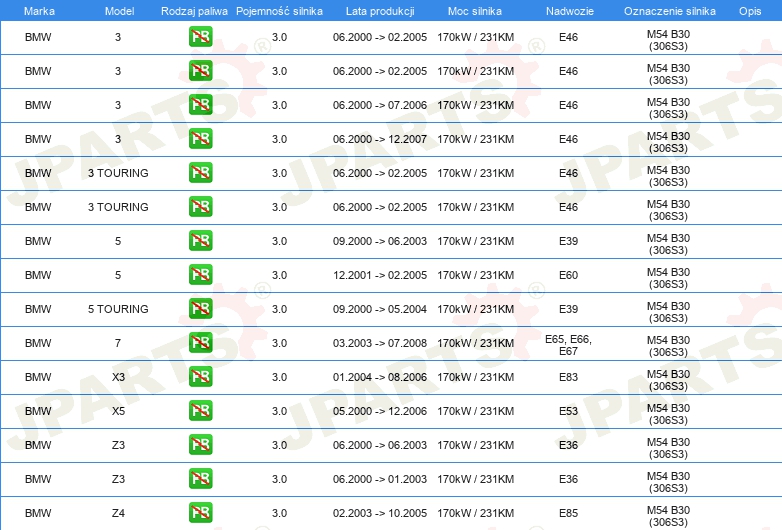The height and width of the screenshot is (530, 782).
Task: Click the model cell reading 7
Action: [x=118, y=343]
